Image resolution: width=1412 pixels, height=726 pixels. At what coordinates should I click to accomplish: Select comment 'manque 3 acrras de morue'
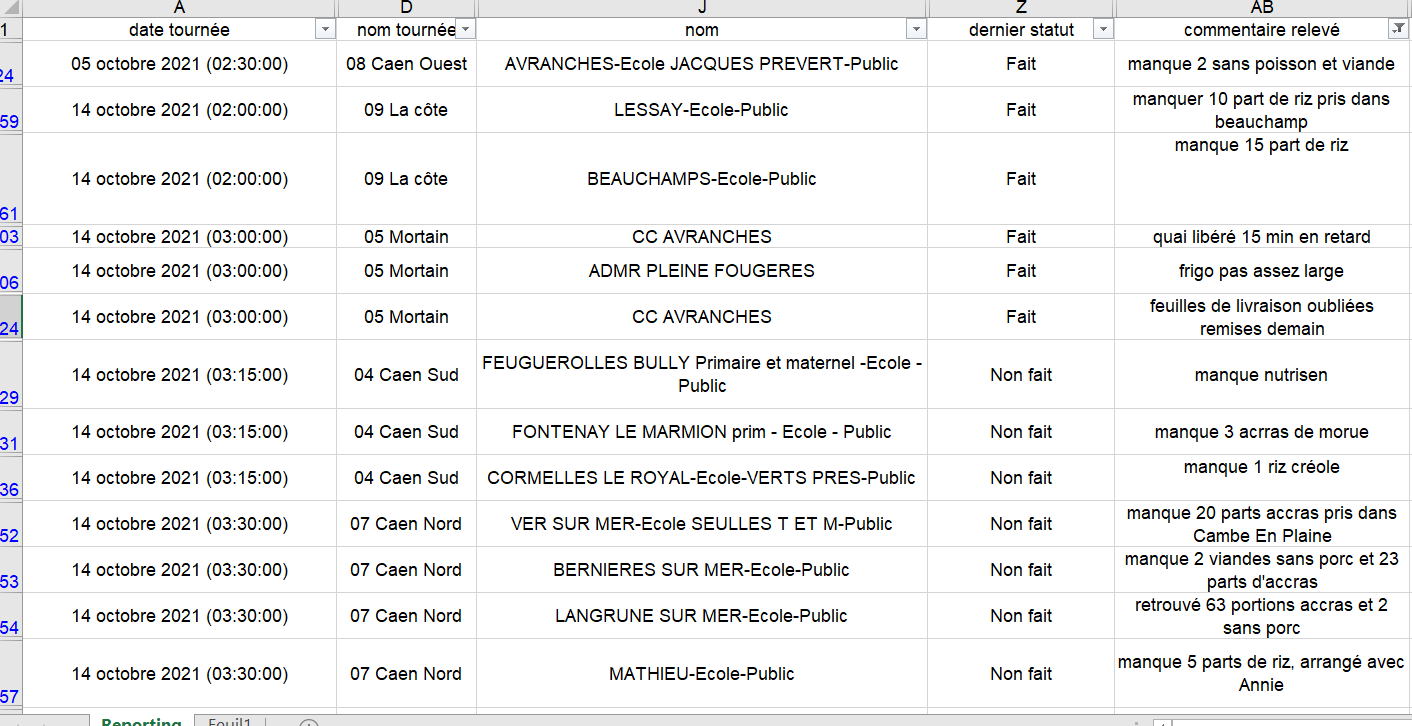tap(1262, 432)
